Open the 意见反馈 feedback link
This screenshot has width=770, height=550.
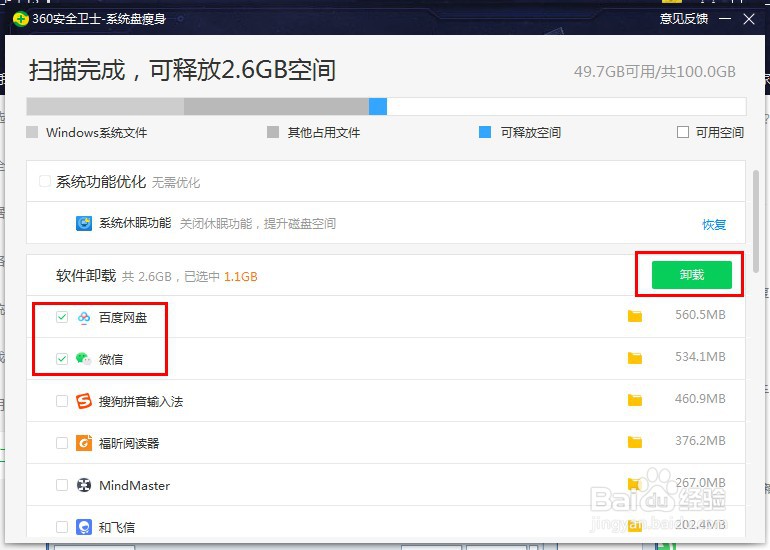pos(684,19)
